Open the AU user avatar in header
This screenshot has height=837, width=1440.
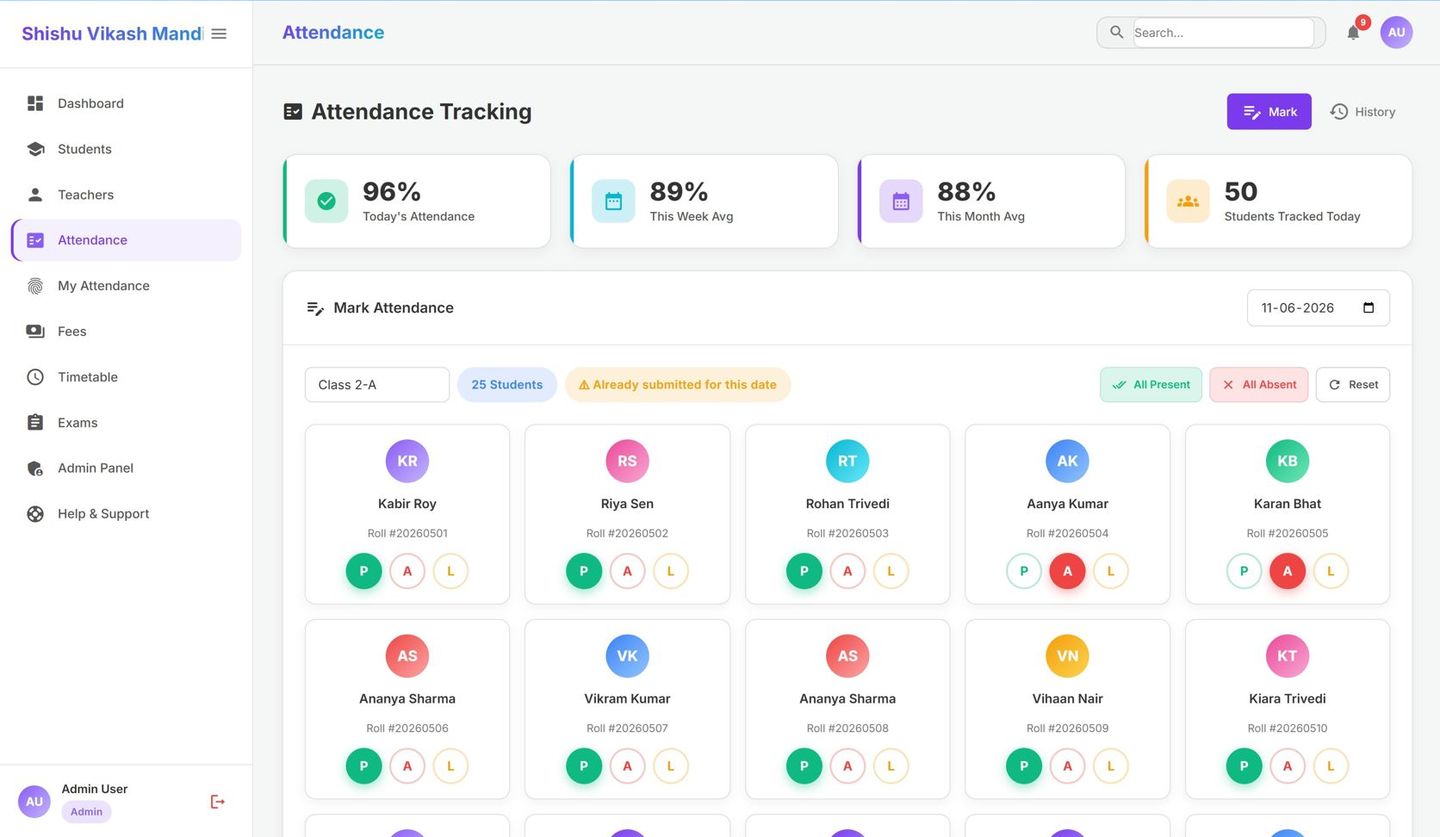coord(1396,32)
